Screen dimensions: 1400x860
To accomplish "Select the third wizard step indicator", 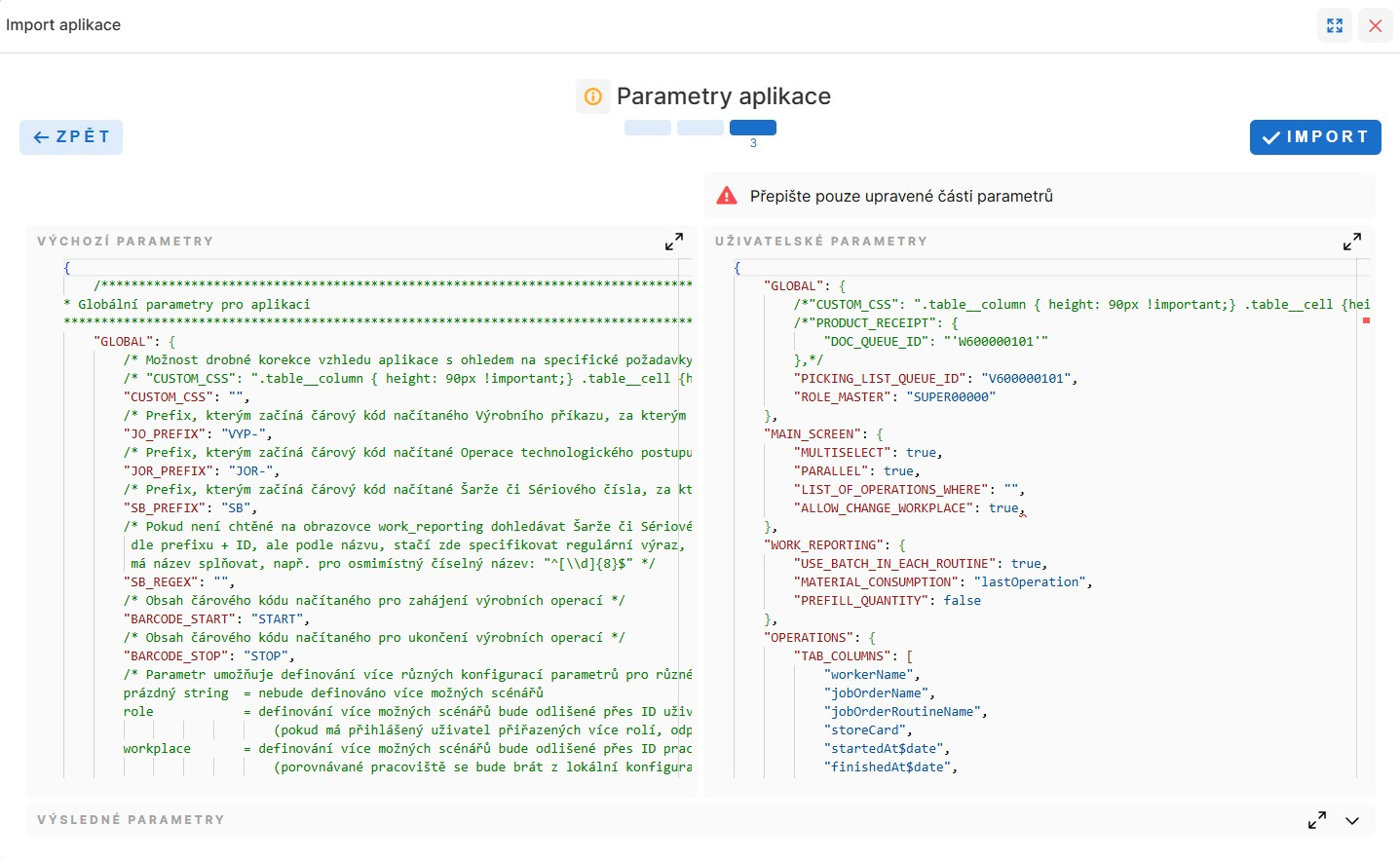I will 753,128.
